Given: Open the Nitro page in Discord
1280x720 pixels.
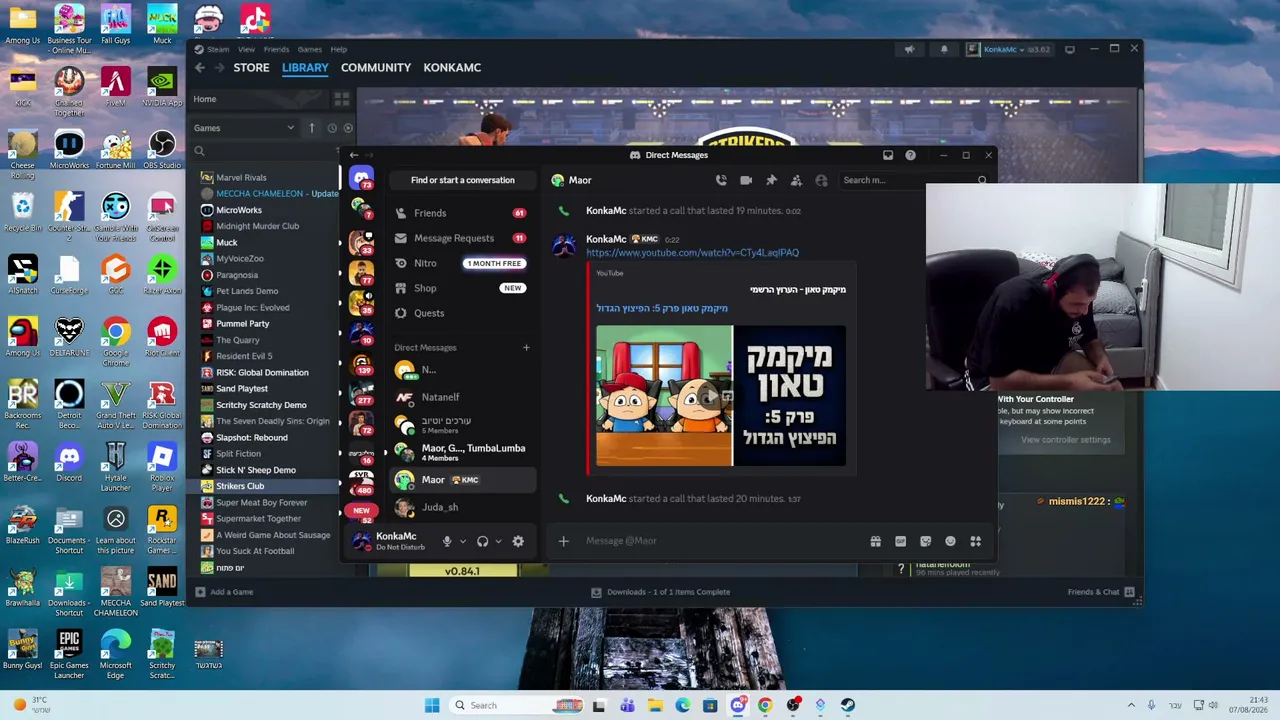Looking at the screenshot, I should point(462,263).
